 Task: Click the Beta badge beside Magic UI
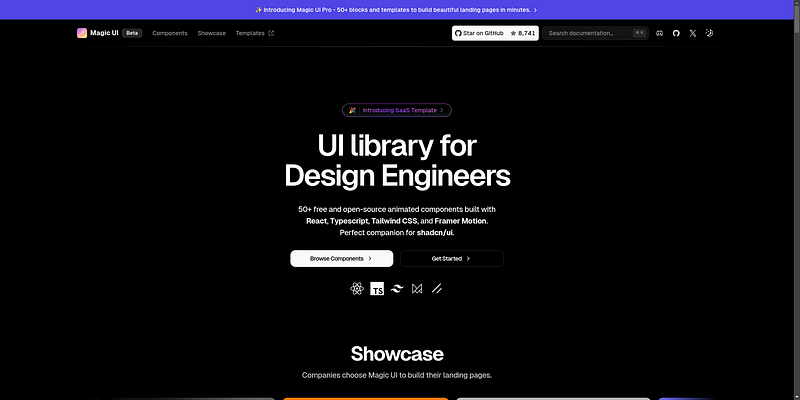pyautogui.click(x=132, y=33)
